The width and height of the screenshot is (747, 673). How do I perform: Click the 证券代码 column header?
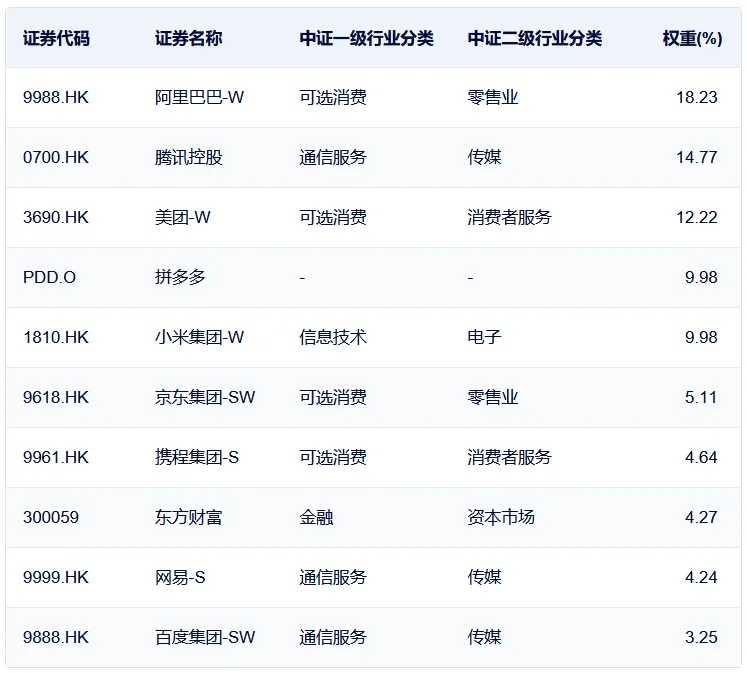[56, 39]
